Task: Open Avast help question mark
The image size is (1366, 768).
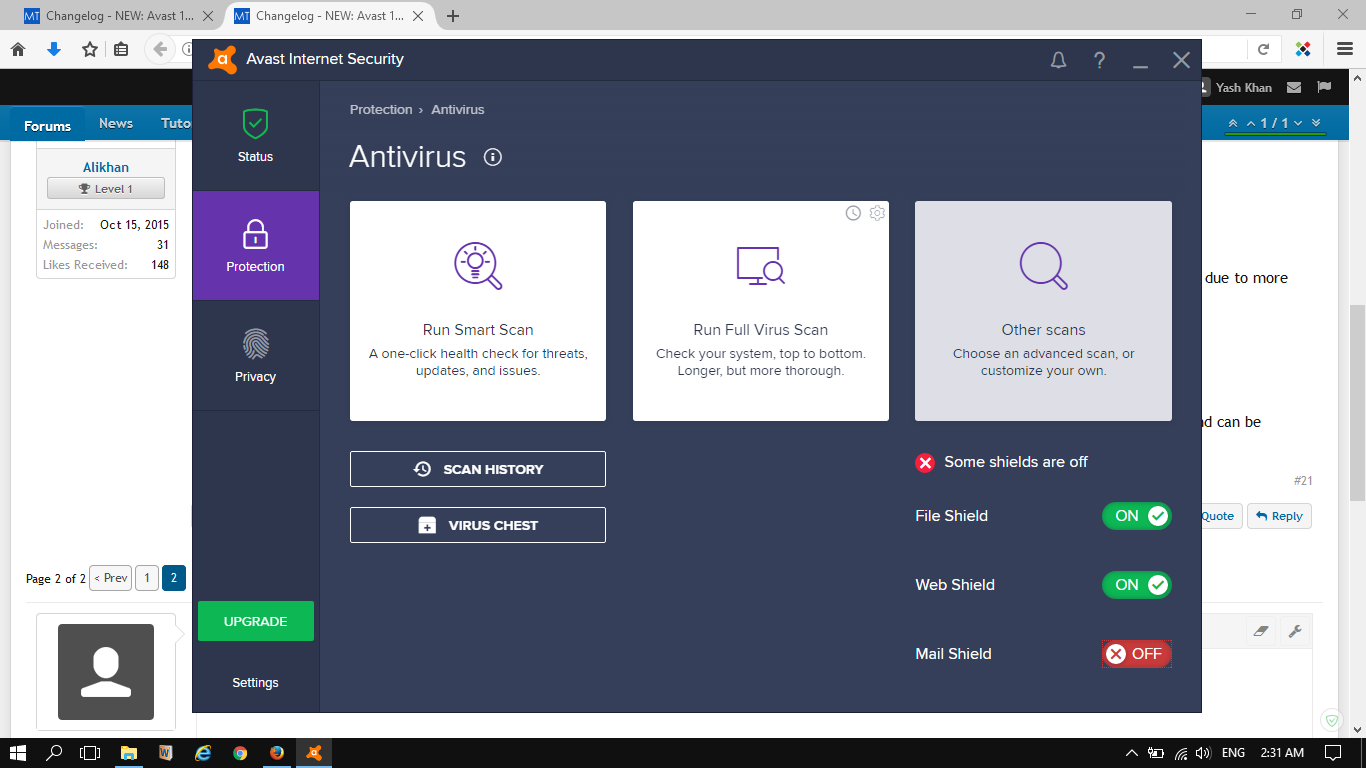Action: coord(1100,61)
